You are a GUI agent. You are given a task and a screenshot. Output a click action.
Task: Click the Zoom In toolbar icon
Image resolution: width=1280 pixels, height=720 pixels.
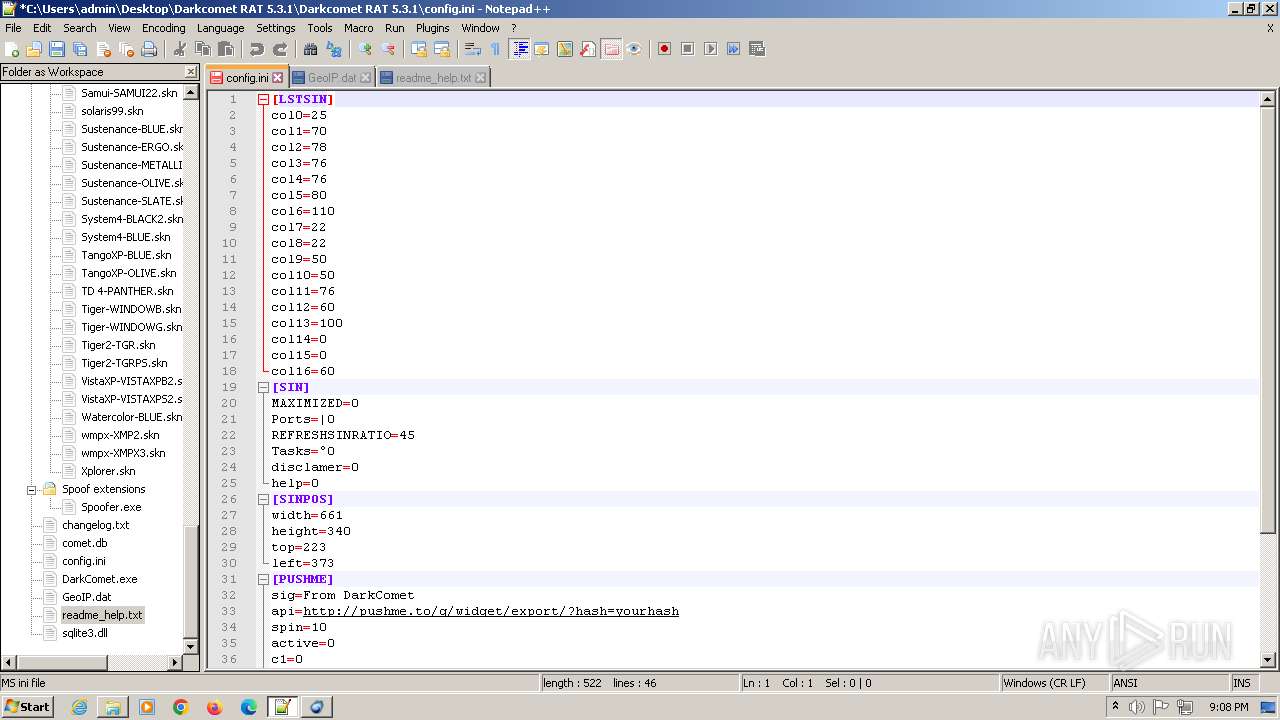[x=365, y=49]
